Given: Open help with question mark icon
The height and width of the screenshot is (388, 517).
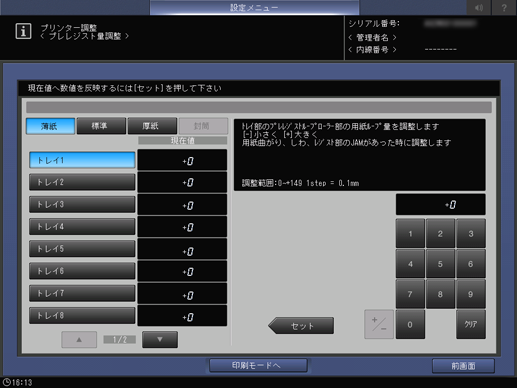Looking at the screenshot, I should click(504, 7).
